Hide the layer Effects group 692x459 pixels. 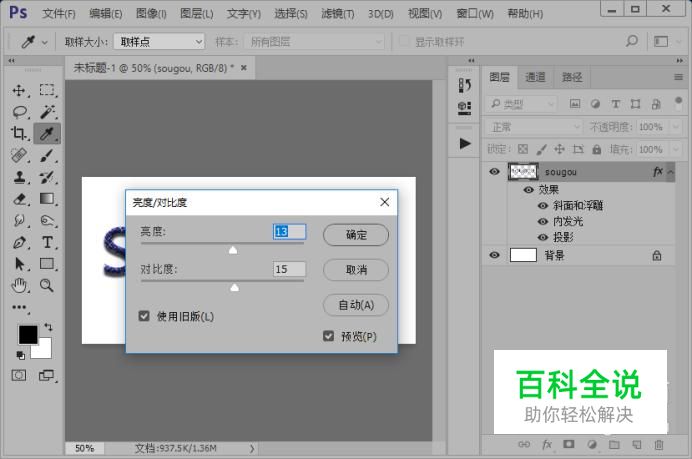coord(528,190)
